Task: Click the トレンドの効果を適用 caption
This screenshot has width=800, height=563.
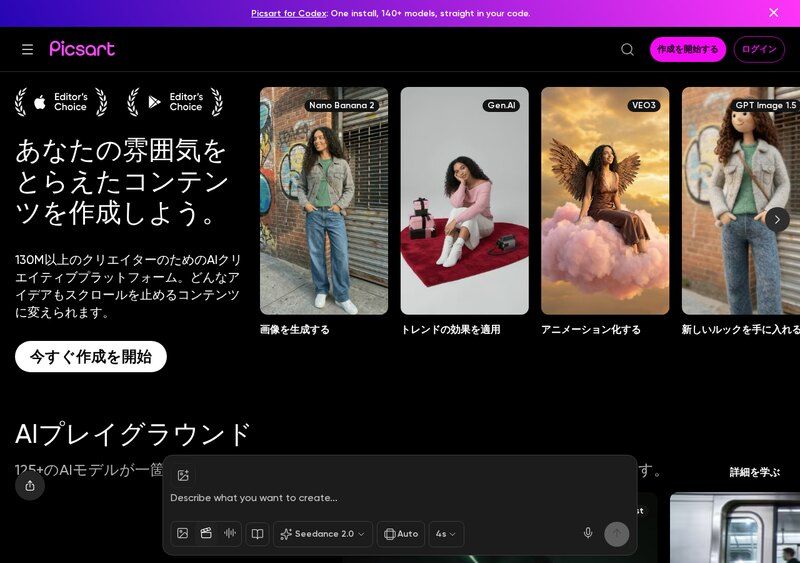Action: tap(451, 330)
